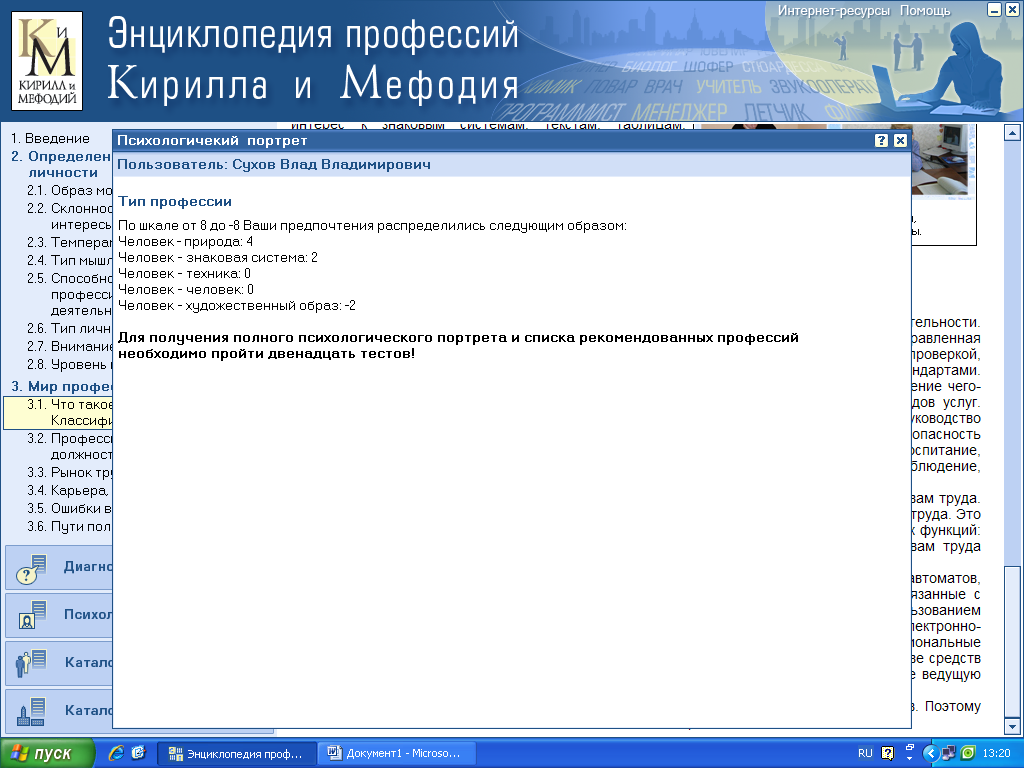
Task: Open the Диагностика section icon
Action: (x=31, y=568)
